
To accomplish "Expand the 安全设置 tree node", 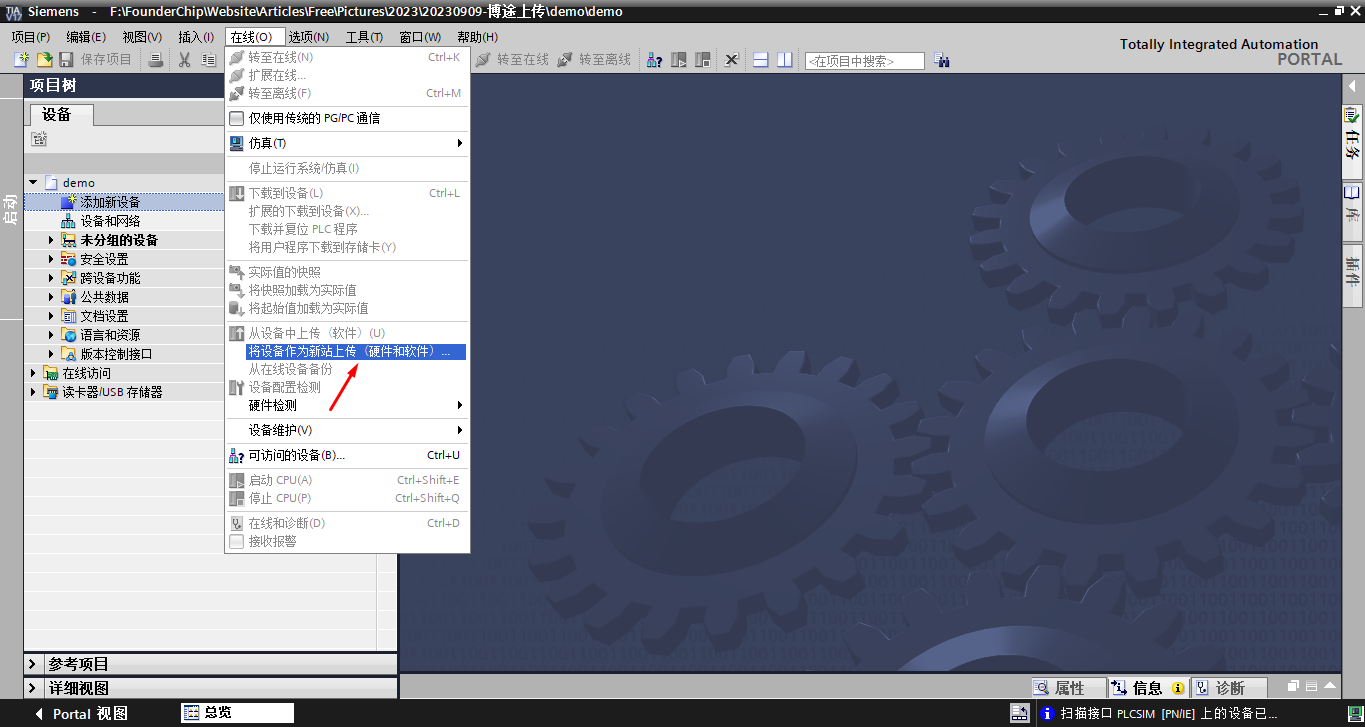I will point(51,259).
